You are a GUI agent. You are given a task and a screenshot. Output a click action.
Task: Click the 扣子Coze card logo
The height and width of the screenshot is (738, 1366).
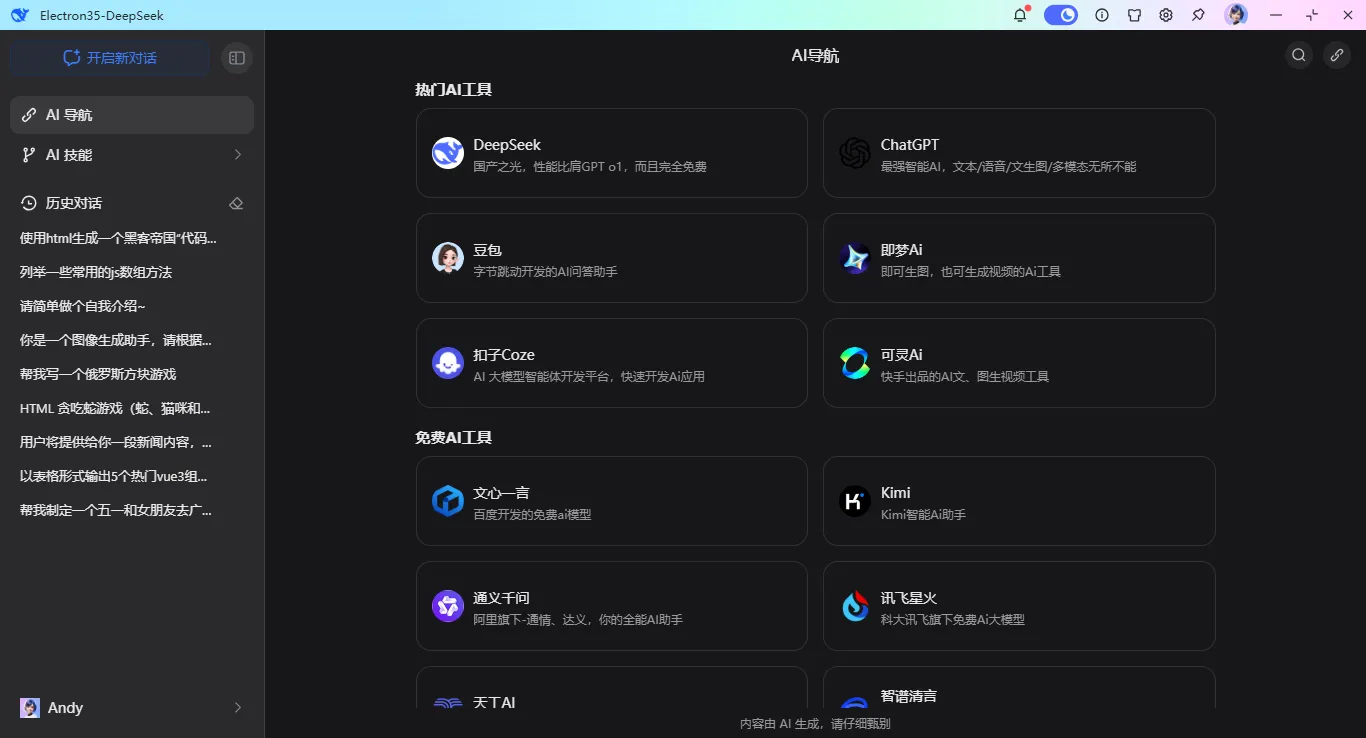click(448, 363)
